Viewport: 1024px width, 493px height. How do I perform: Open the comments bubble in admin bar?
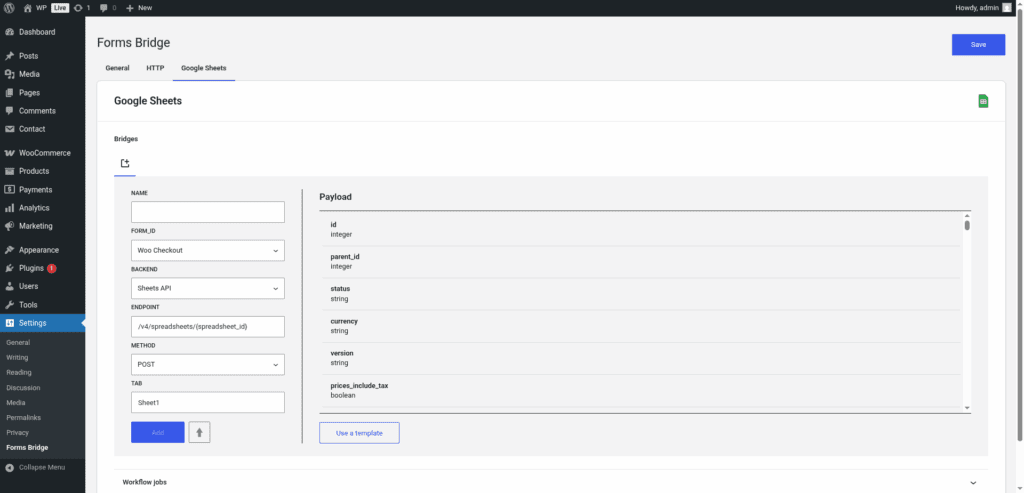108,8
